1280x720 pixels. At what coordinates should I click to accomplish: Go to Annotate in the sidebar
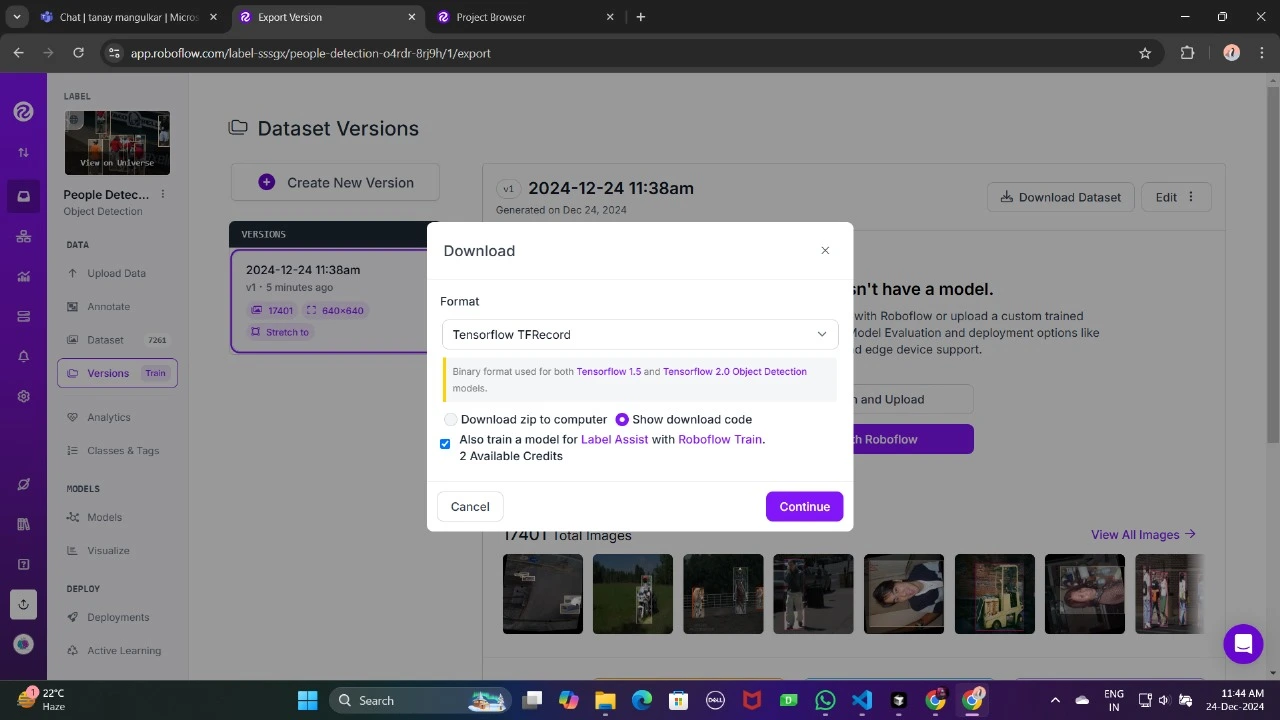click(108, 307)
